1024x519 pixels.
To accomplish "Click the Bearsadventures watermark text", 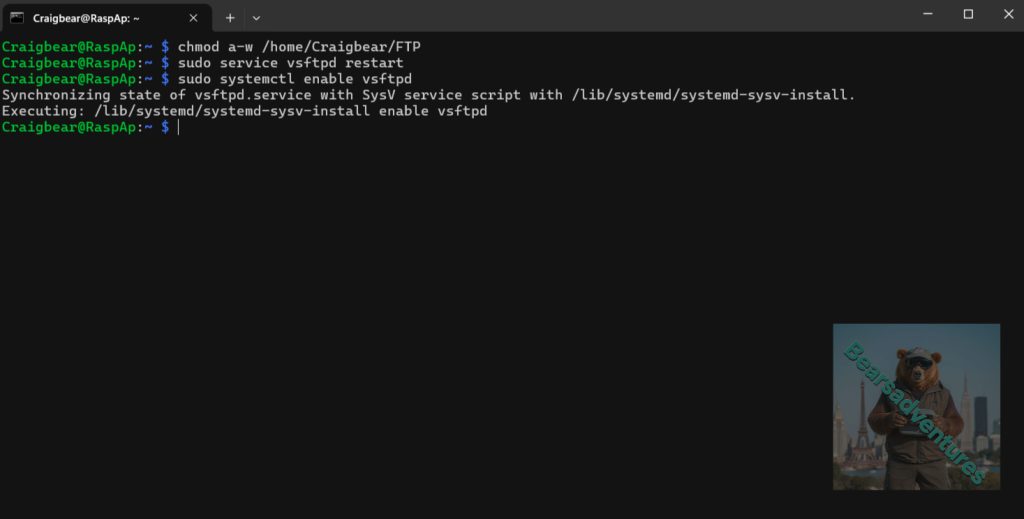I will [914, 412].
